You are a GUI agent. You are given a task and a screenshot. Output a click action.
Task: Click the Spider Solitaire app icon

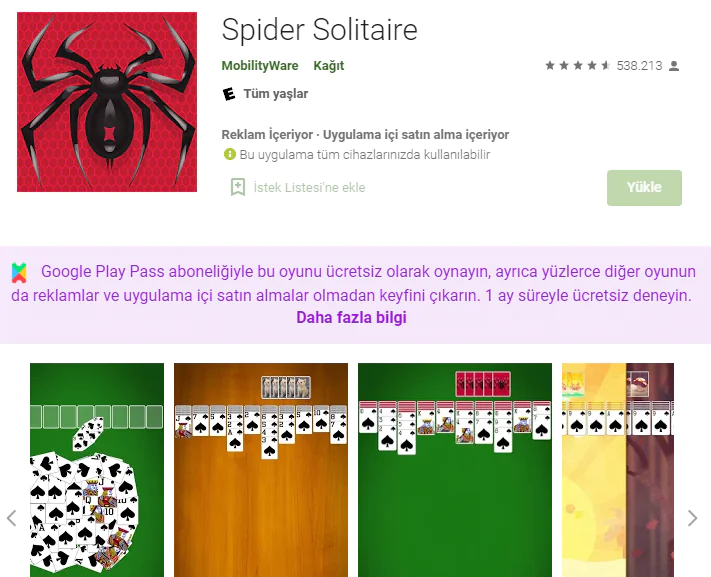[107, 102]
